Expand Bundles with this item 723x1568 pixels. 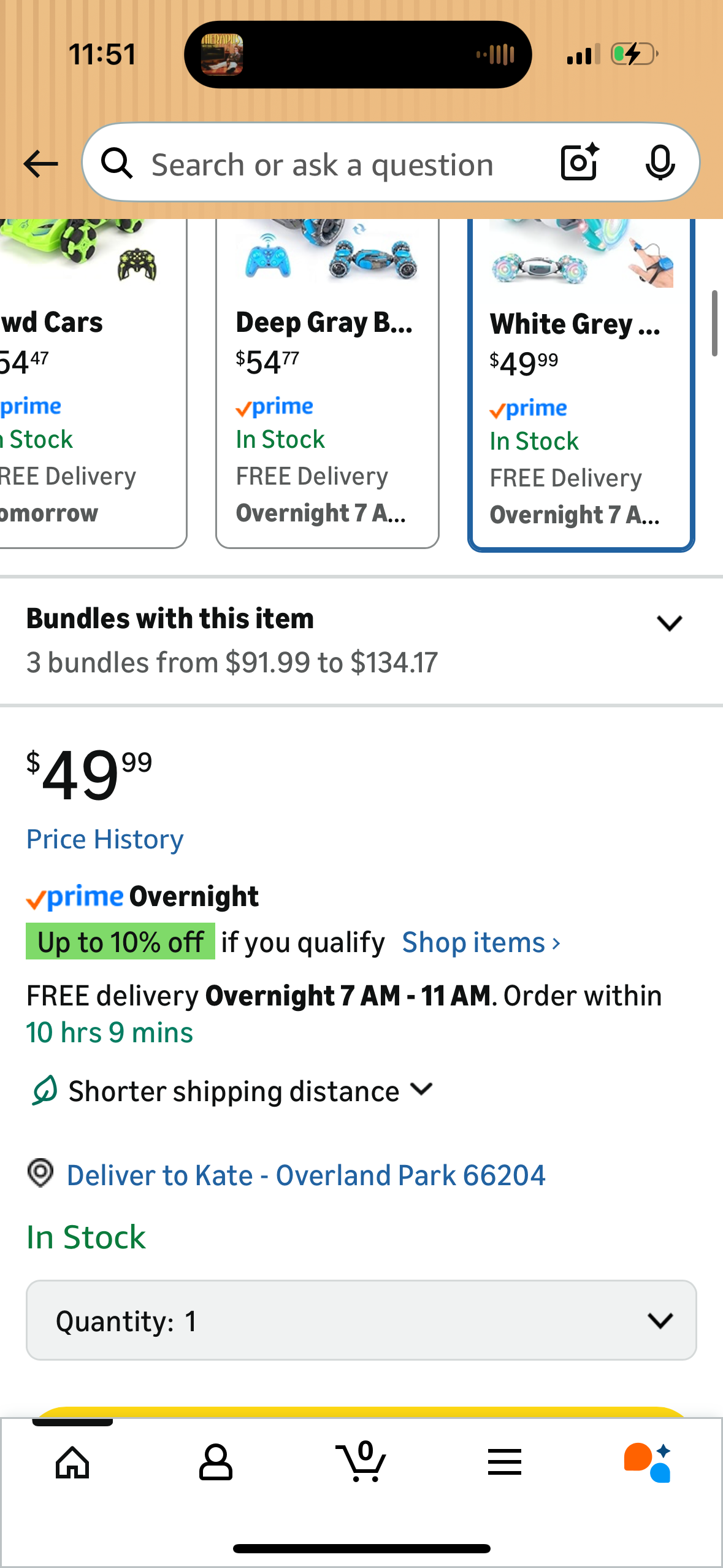pos(669,623)
